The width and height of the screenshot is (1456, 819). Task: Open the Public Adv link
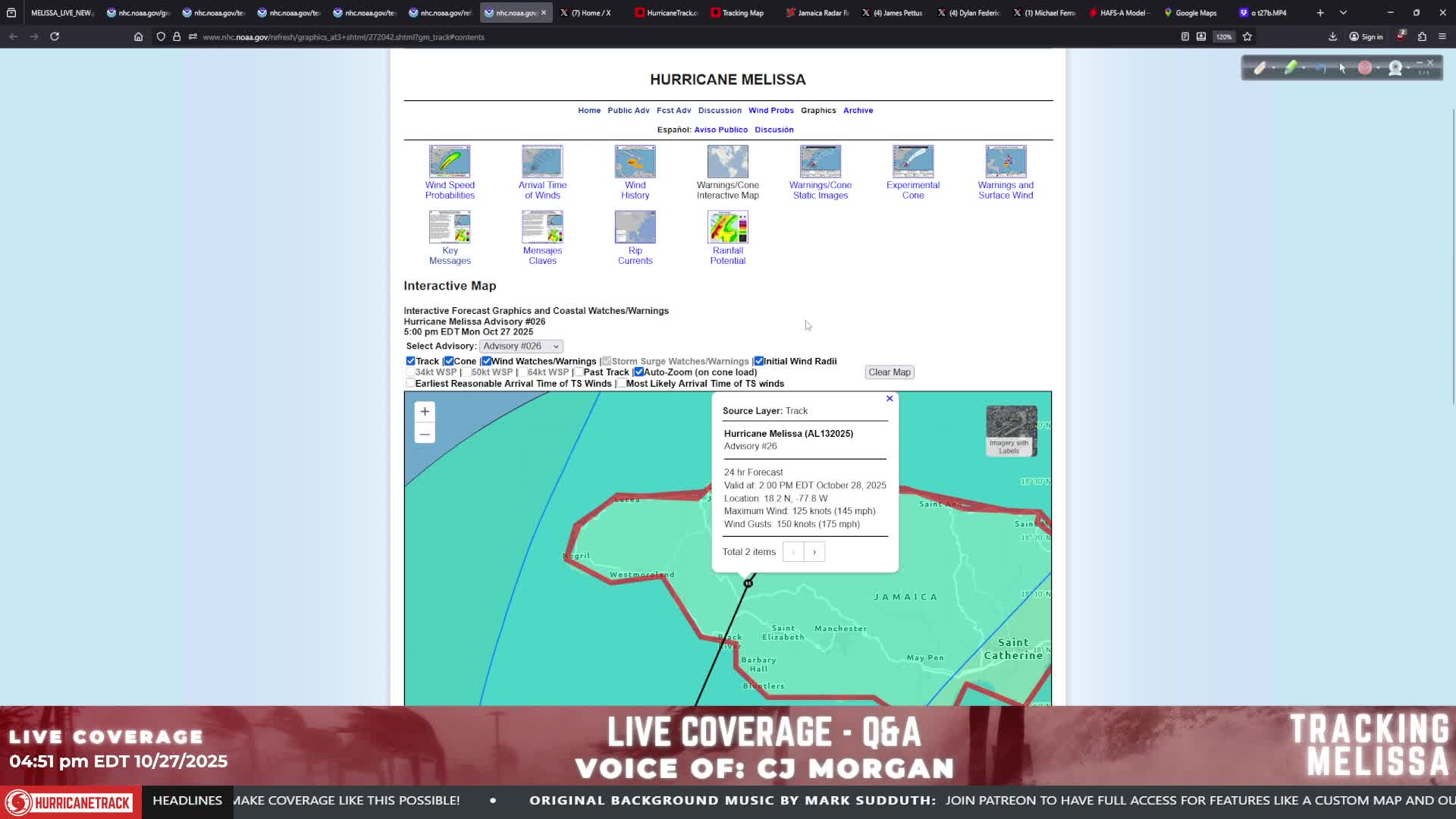(629, 111)
